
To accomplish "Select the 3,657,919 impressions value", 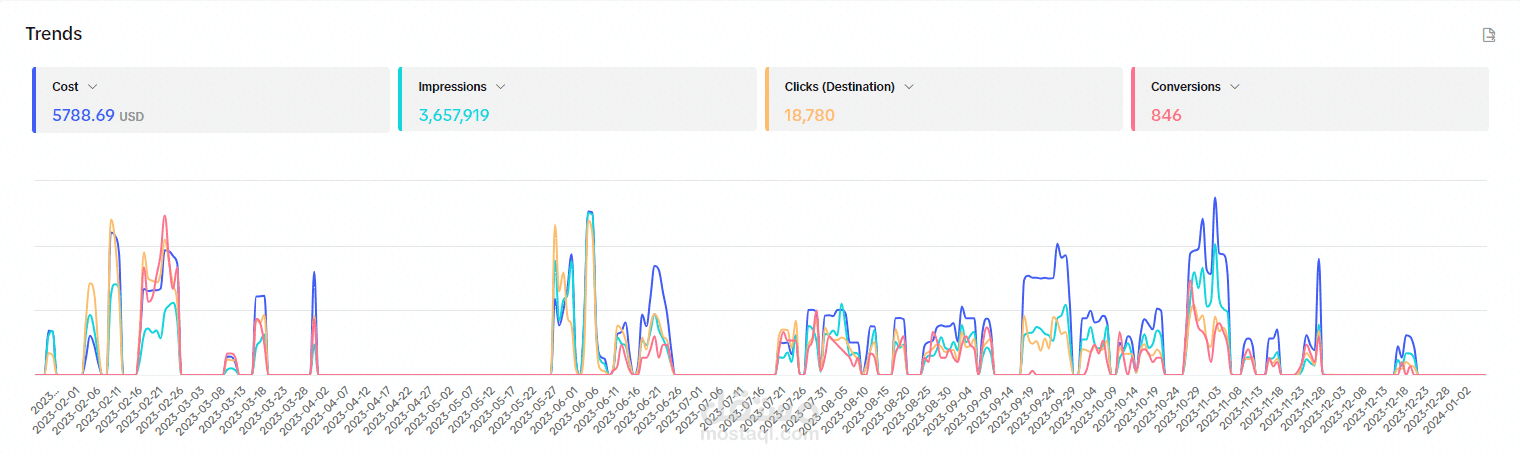I will tap(454, 115).
